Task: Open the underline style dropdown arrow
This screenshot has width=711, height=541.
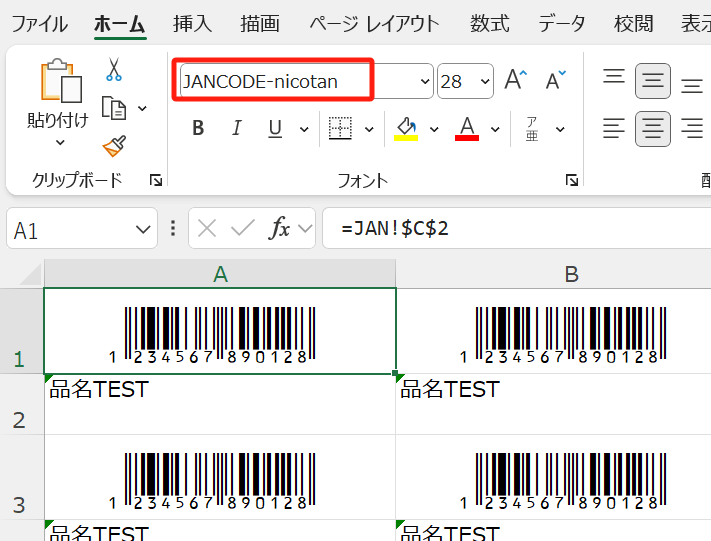Action: pos(304,130)
